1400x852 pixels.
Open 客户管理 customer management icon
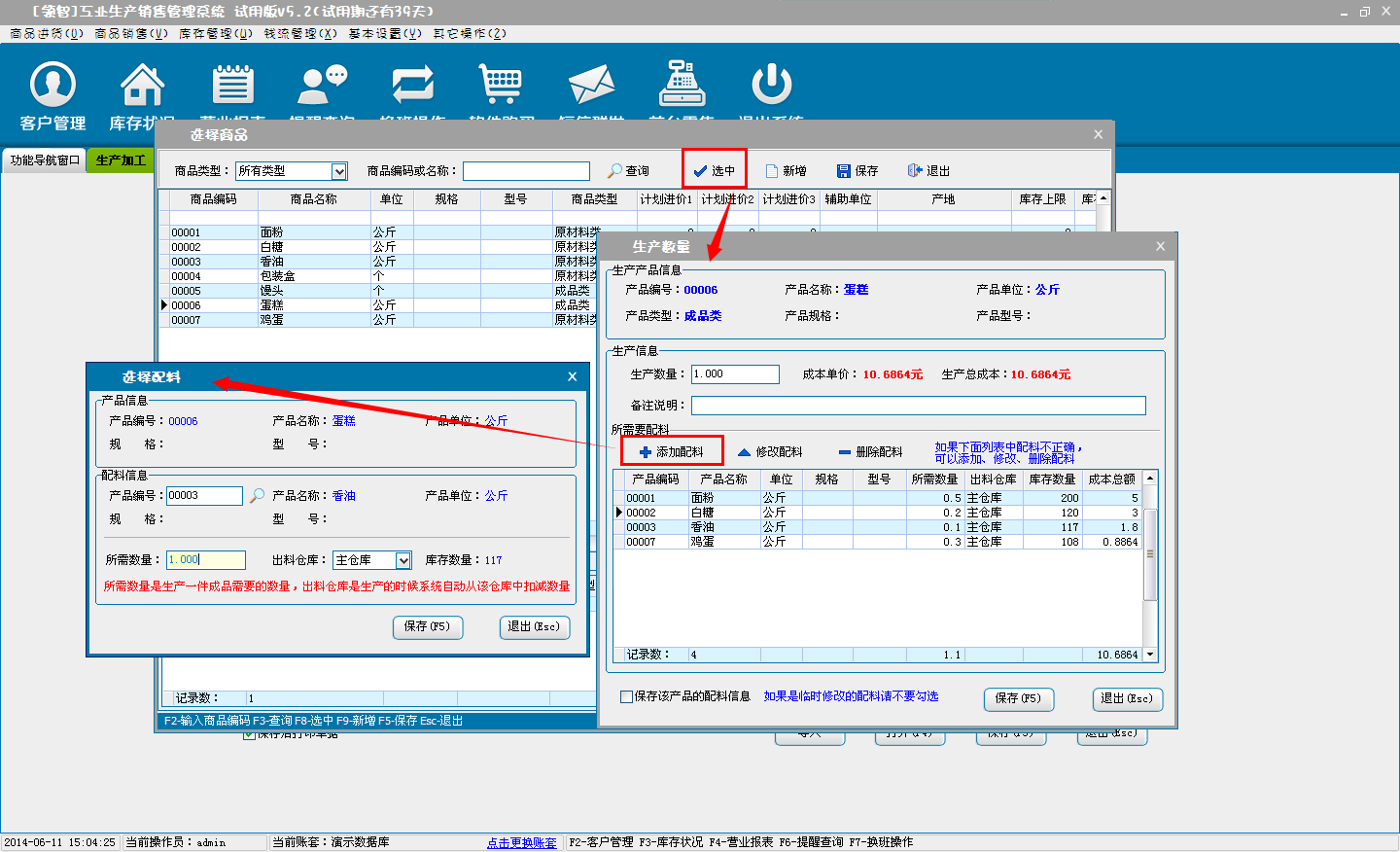52,86
